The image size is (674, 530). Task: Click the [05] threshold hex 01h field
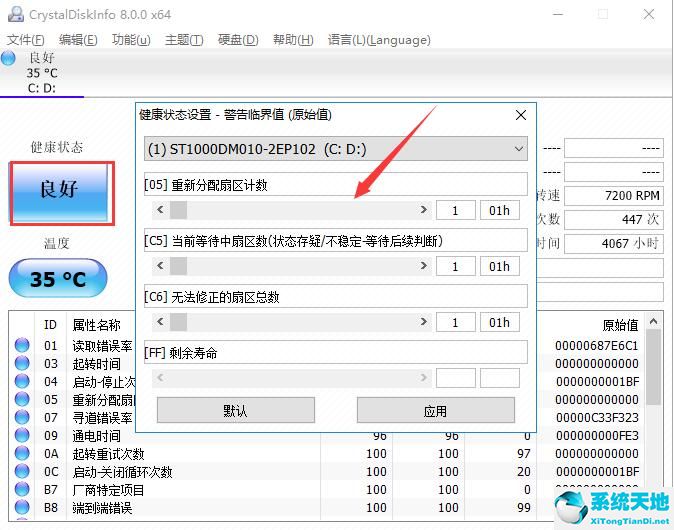coord(499,210)
